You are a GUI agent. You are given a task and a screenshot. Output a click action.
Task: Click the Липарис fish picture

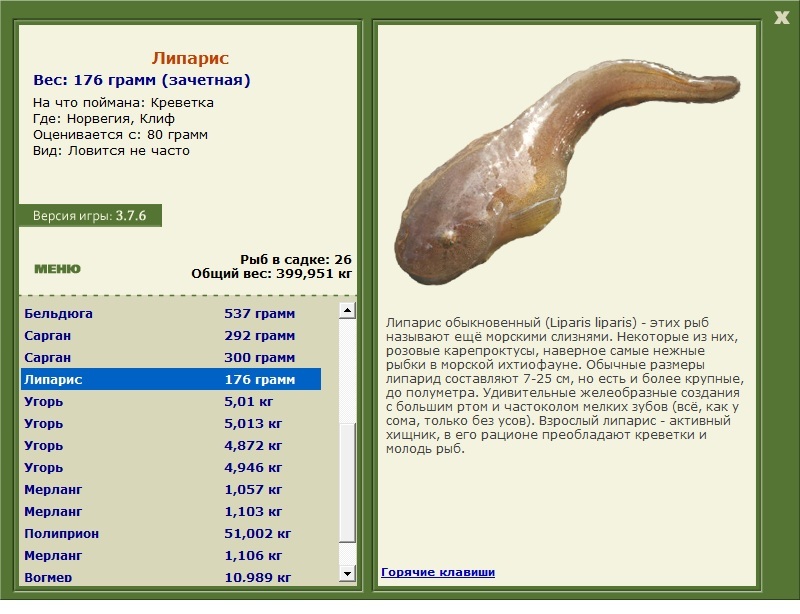pyautogui.click(x=566, y=171)
